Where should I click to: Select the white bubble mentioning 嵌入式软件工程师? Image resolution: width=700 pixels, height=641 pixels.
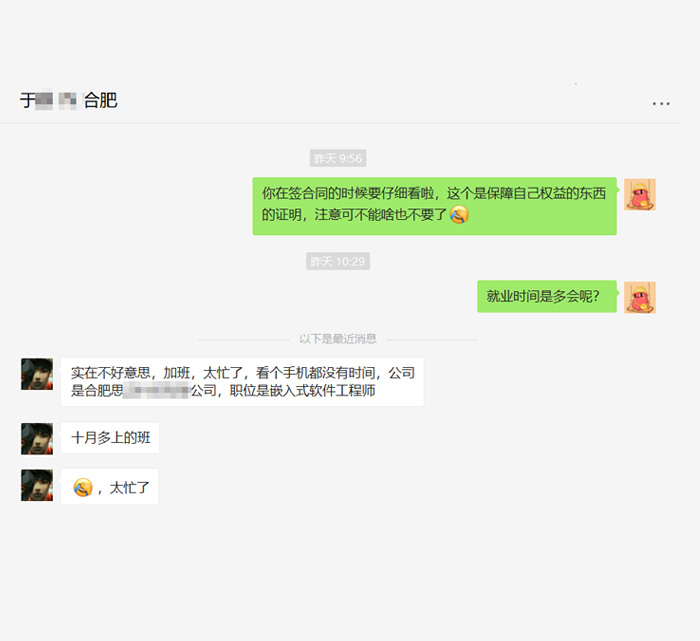242,382
